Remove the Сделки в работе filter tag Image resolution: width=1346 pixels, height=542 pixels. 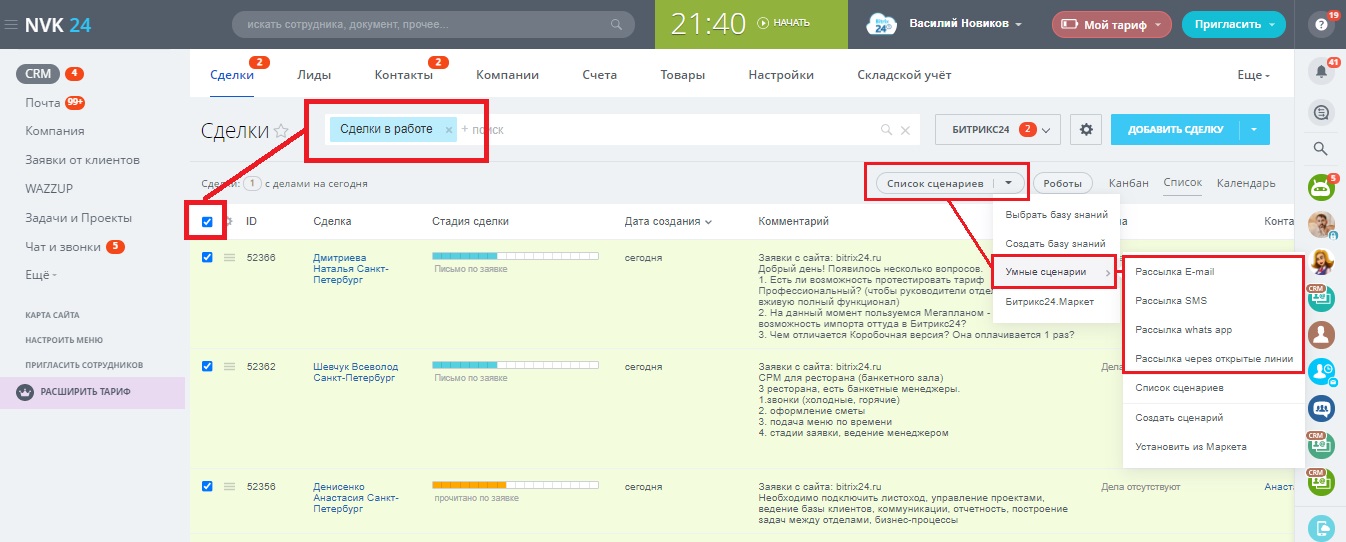coord(449,129)
